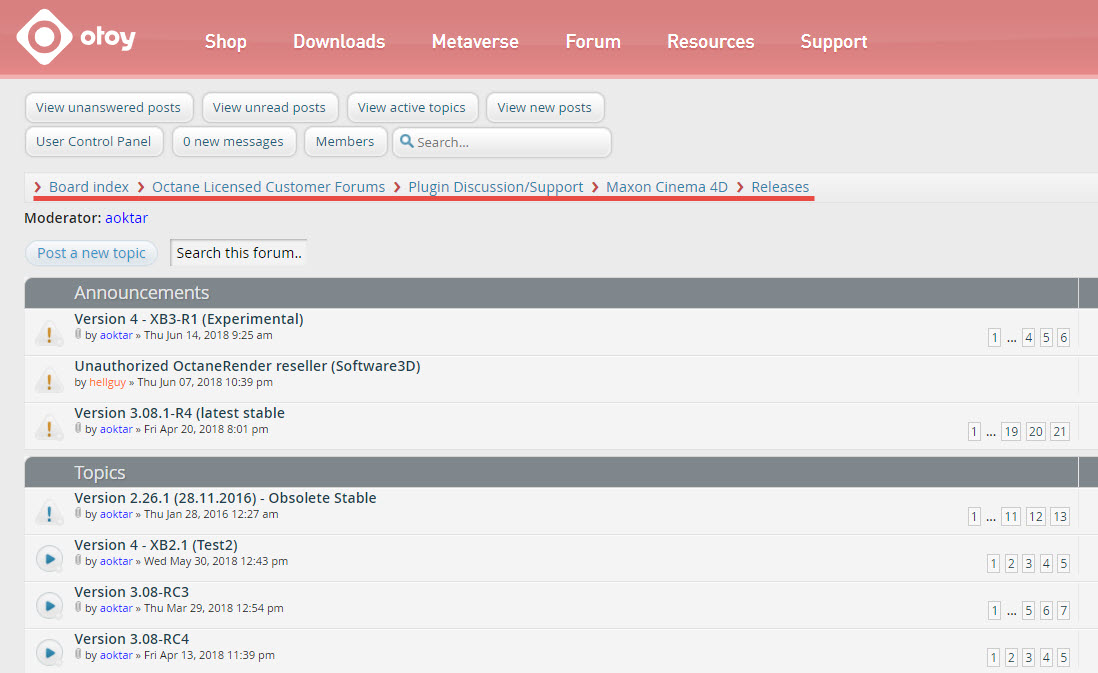
Task: Click View unread posts button
Action: coord(270,107)
